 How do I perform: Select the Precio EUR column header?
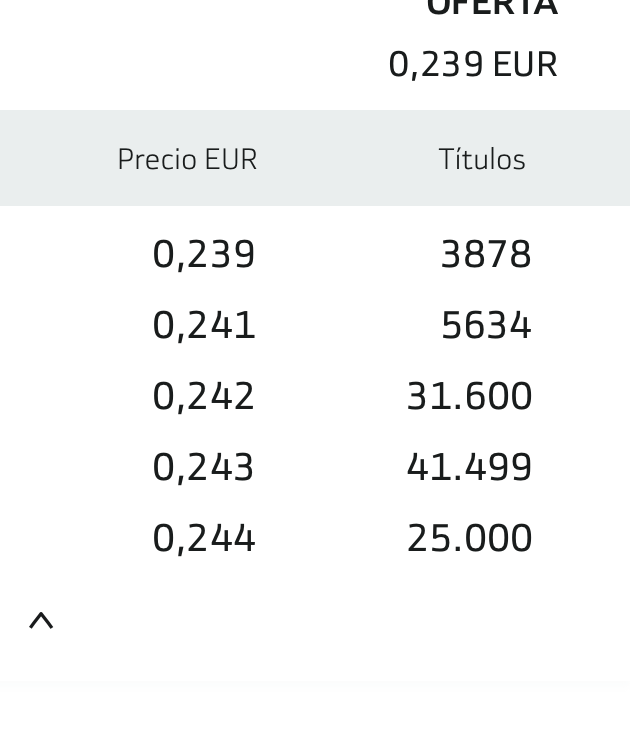[x=187, y=159]
